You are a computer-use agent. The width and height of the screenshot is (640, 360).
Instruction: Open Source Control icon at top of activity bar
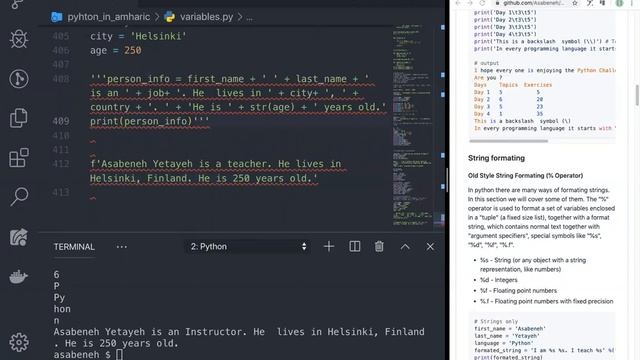click(x=18, y=4)
